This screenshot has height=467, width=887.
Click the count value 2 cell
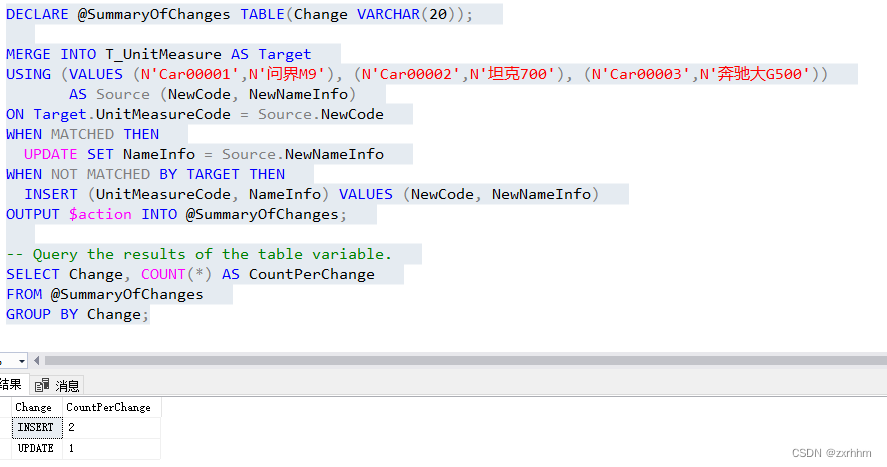(x=110, y=427)
